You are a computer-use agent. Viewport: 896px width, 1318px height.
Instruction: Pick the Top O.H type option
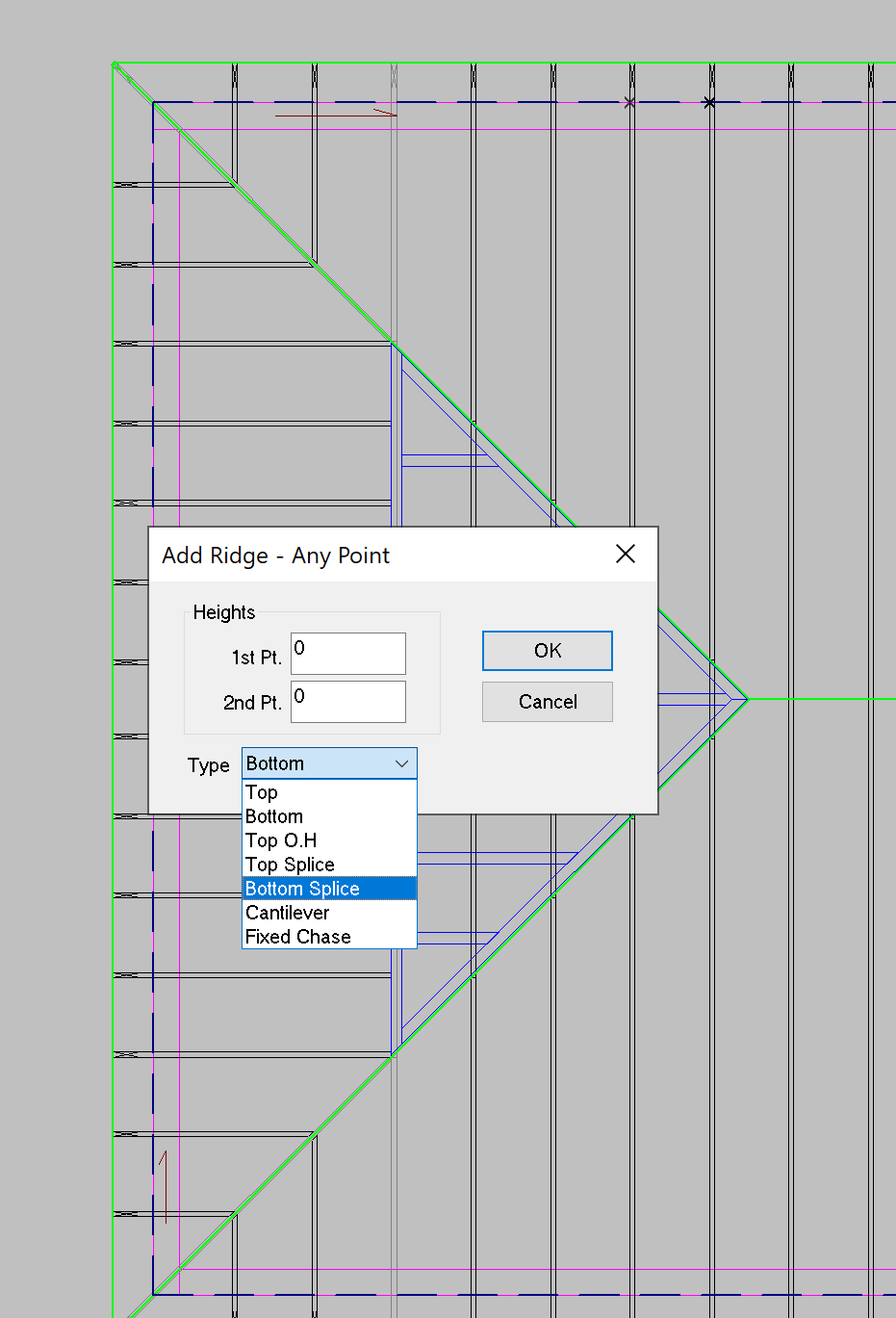281,840
